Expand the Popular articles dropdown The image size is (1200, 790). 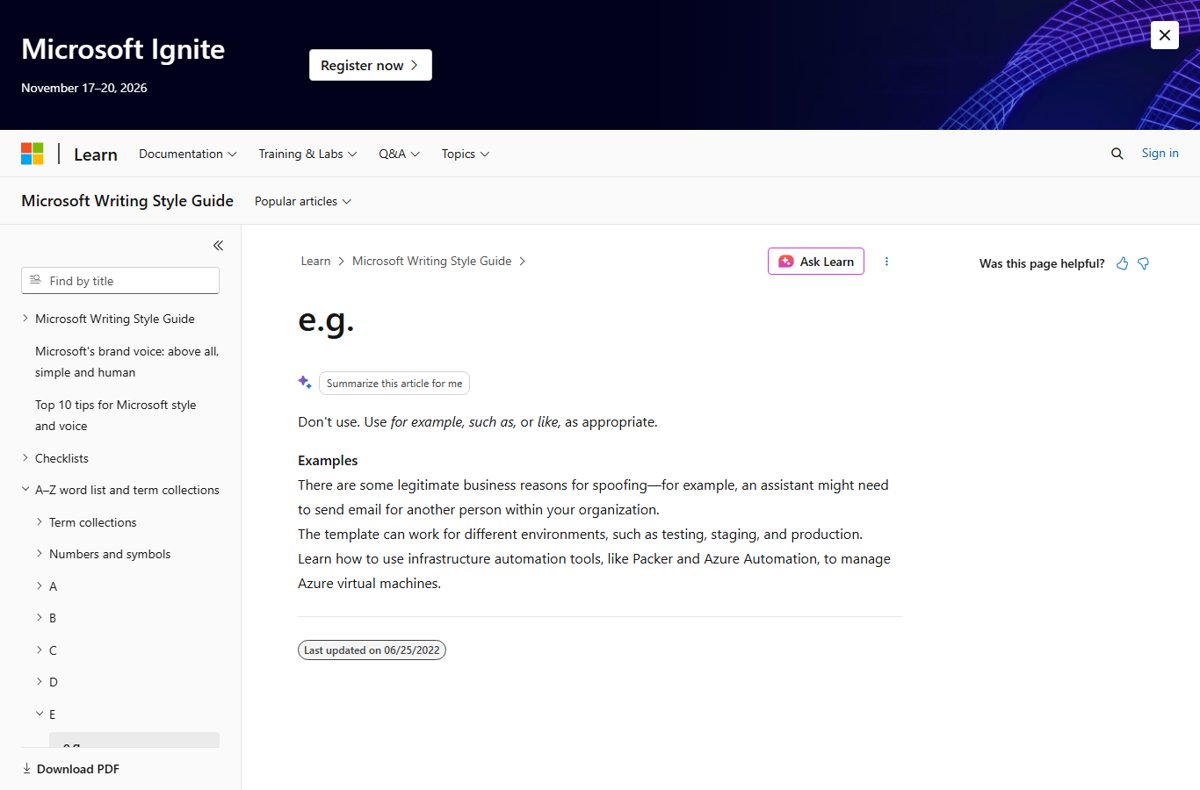point(303,201)
